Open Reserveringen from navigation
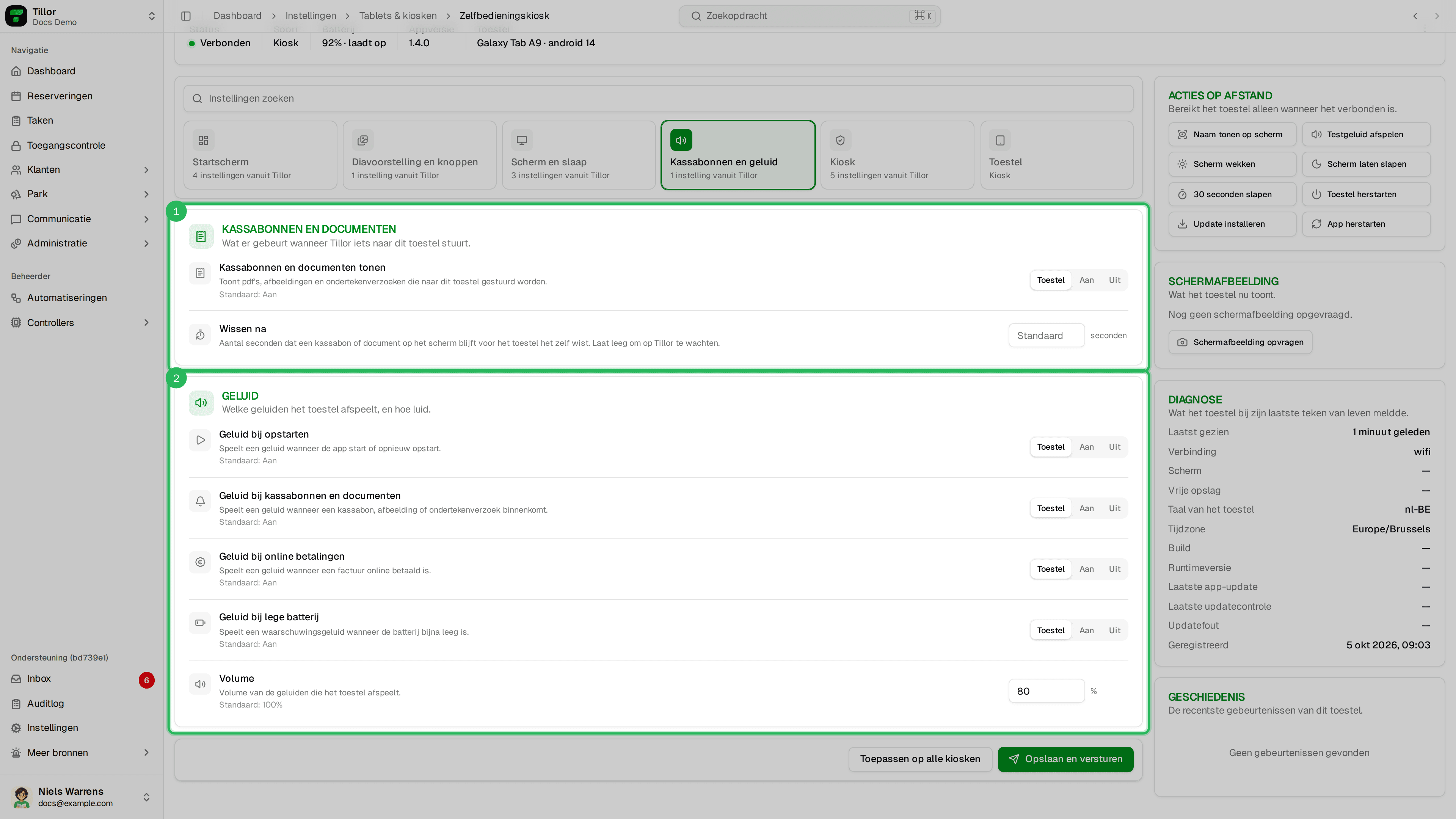 coord(82,96)
